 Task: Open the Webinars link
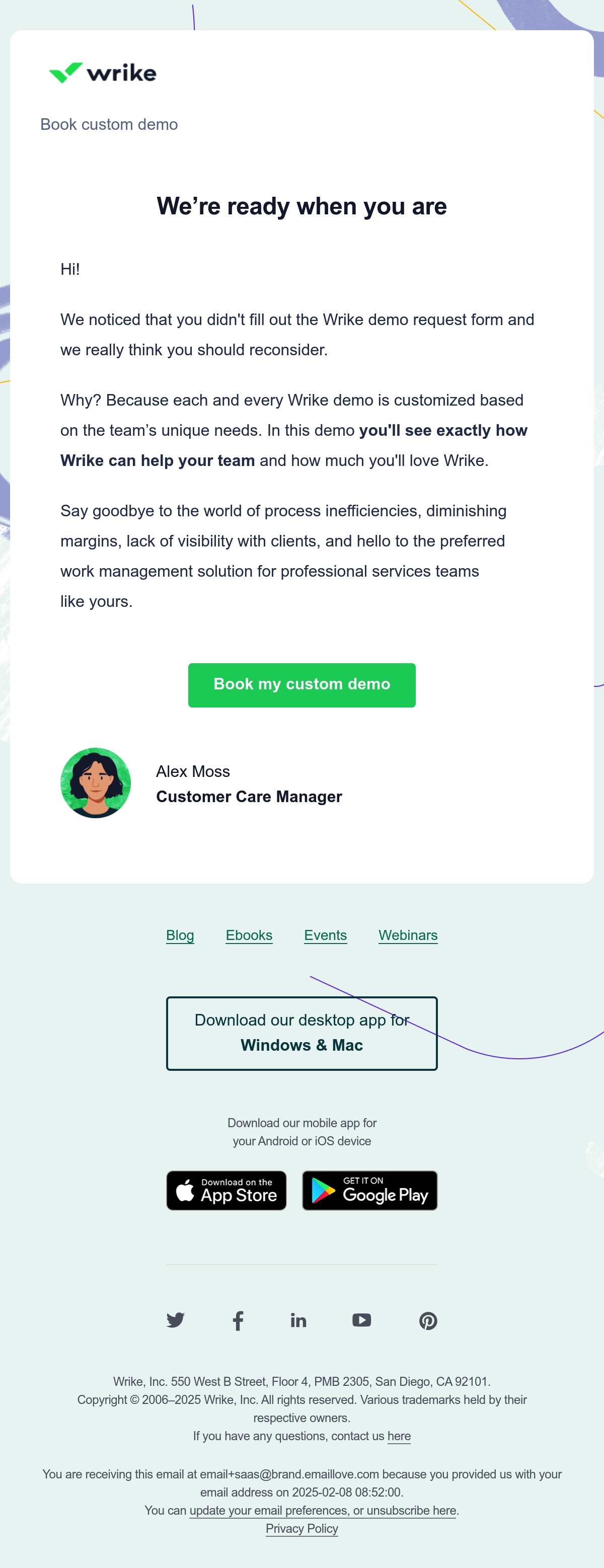408,935
